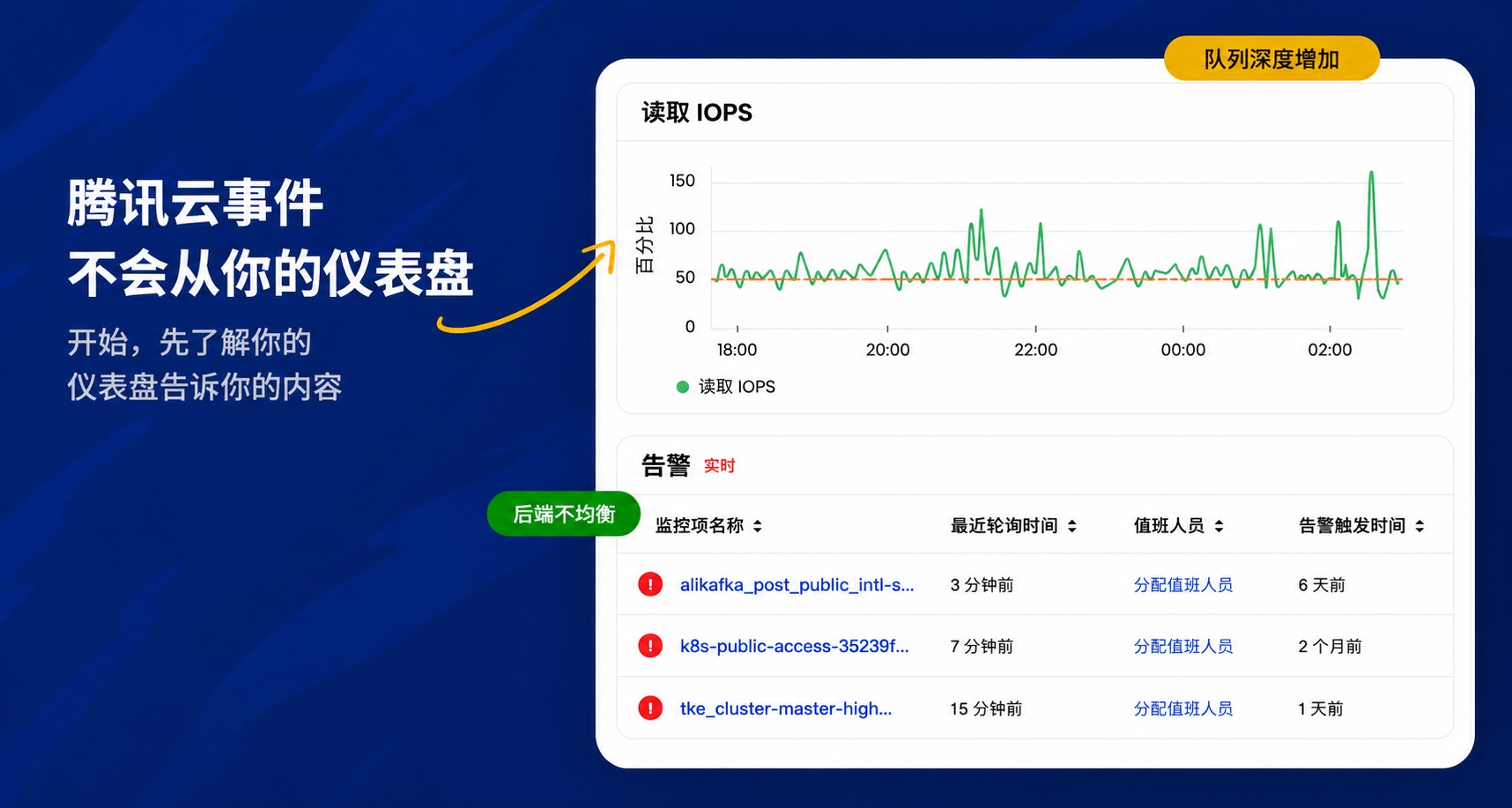This screenshot has width=1512, height=808.
Task: Click the 2 个月前 trigger time
Action: tap(1330, 647)
